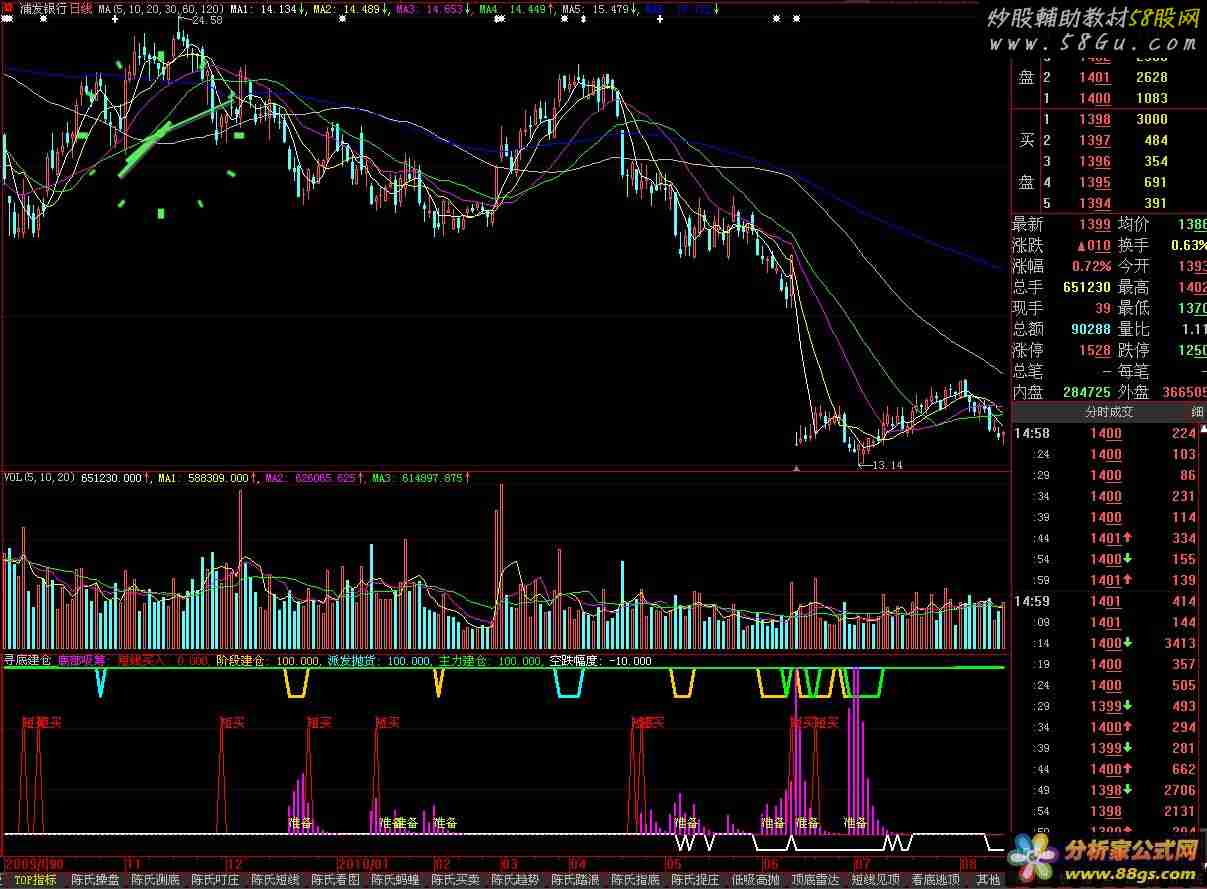Click the 14:59 trade row time

click(x=1032, y=601)
